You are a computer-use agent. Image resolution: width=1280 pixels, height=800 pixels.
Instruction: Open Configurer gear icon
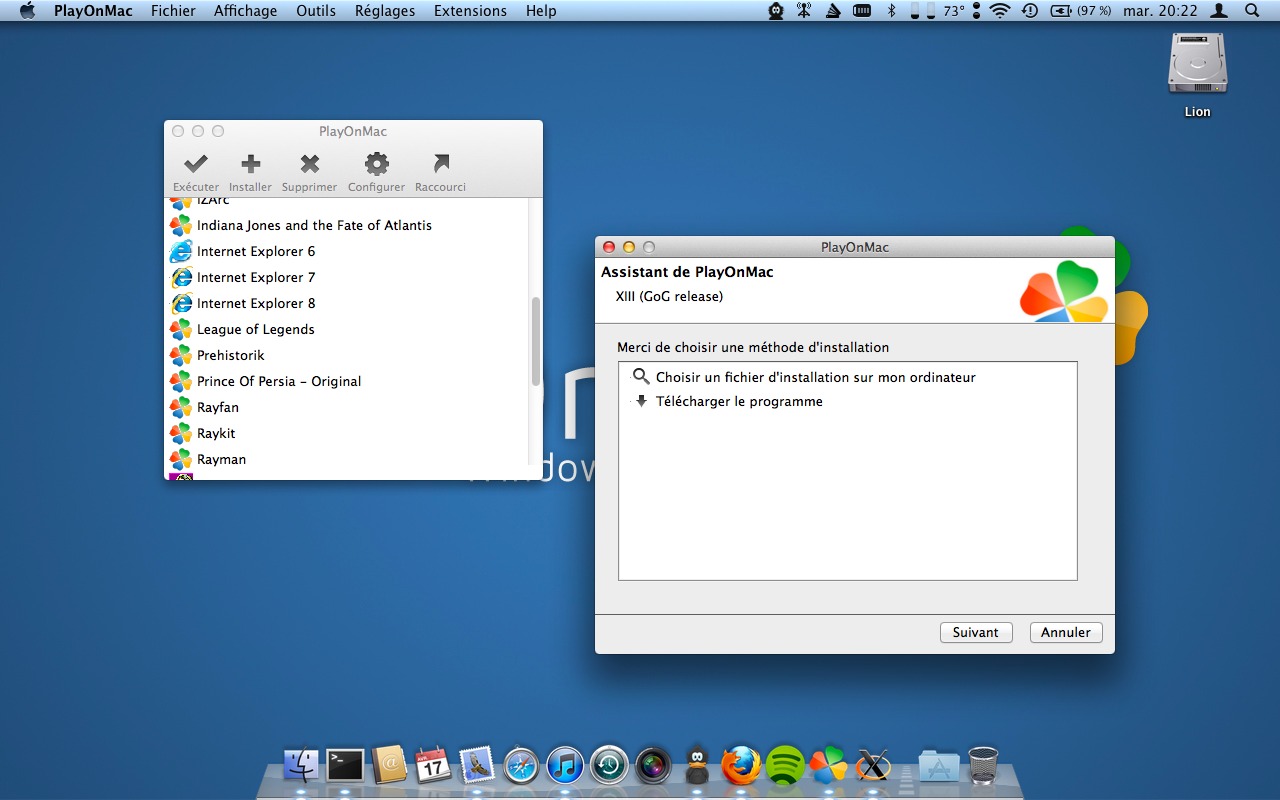[376, 165]
